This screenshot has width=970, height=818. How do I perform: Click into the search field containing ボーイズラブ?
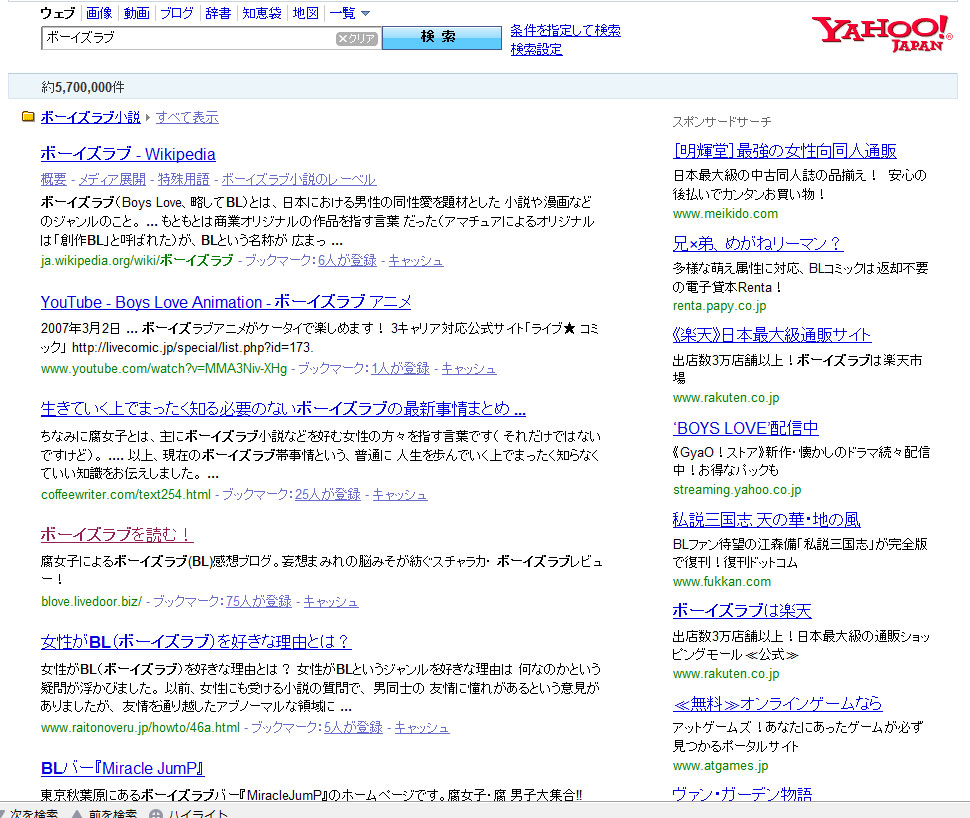[189, 38]
